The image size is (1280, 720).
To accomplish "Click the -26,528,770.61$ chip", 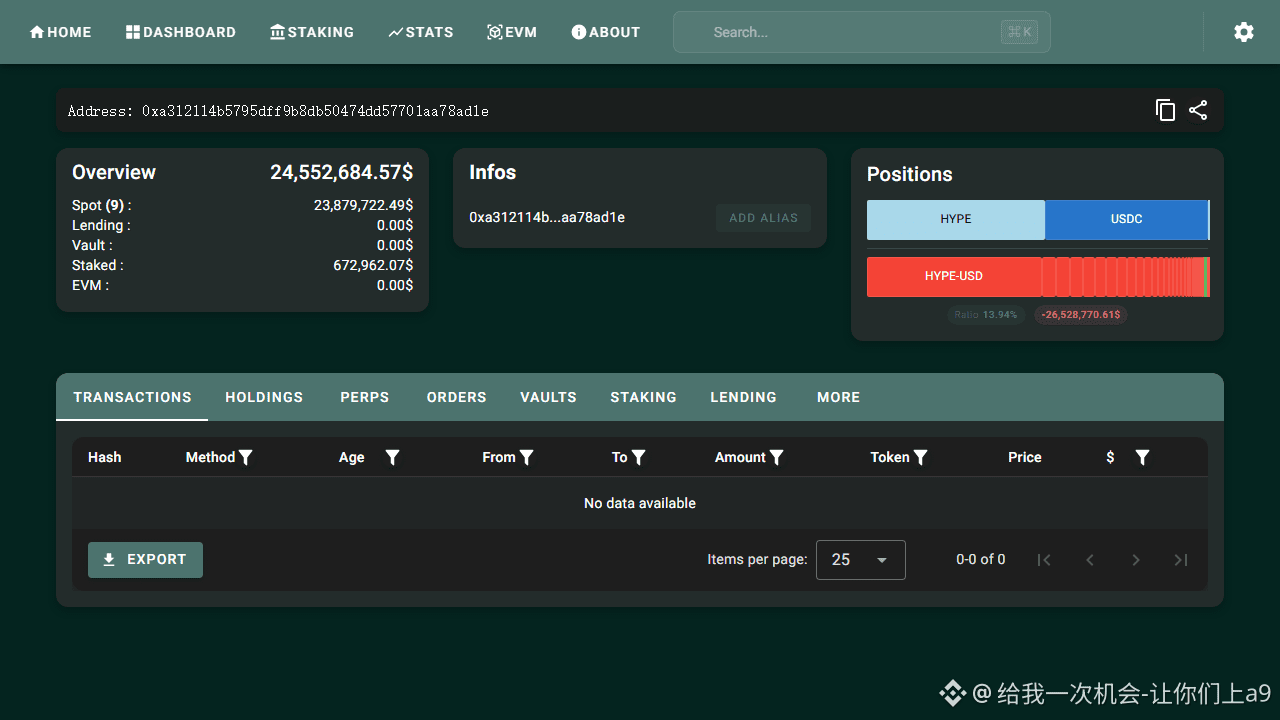I will coord(1081,315).
